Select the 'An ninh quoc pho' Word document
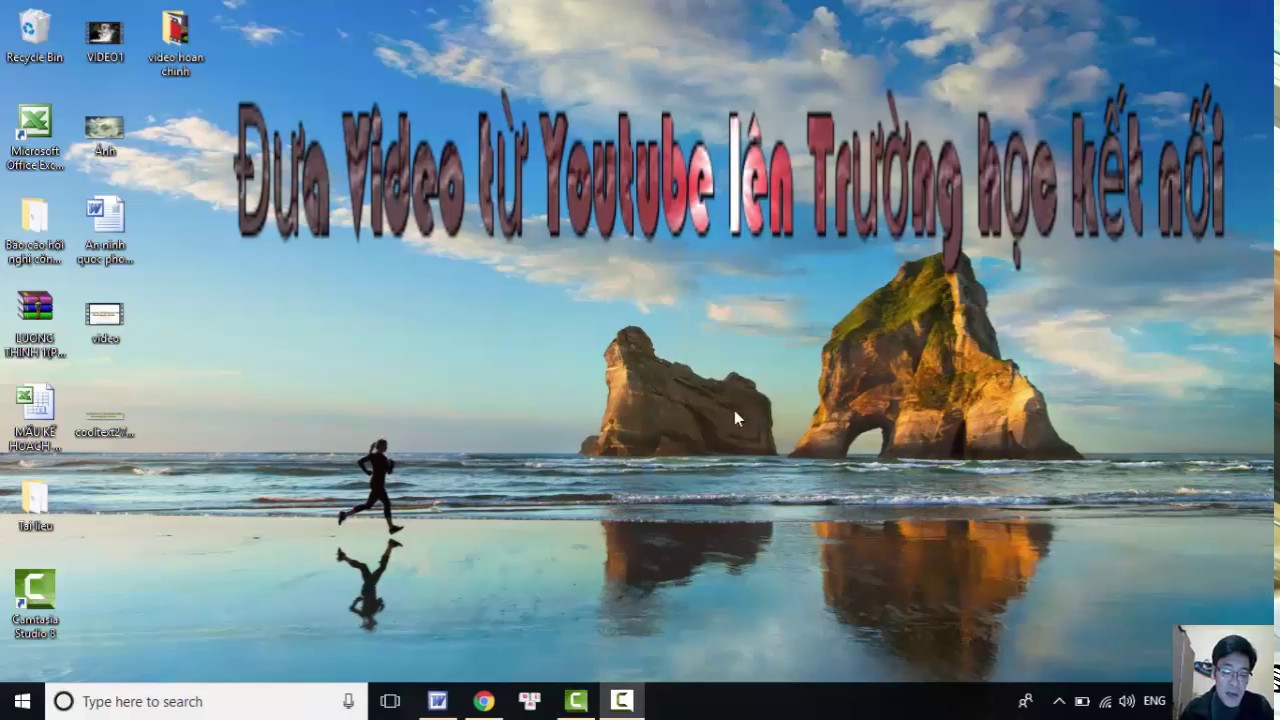 (x=105, y=232)
